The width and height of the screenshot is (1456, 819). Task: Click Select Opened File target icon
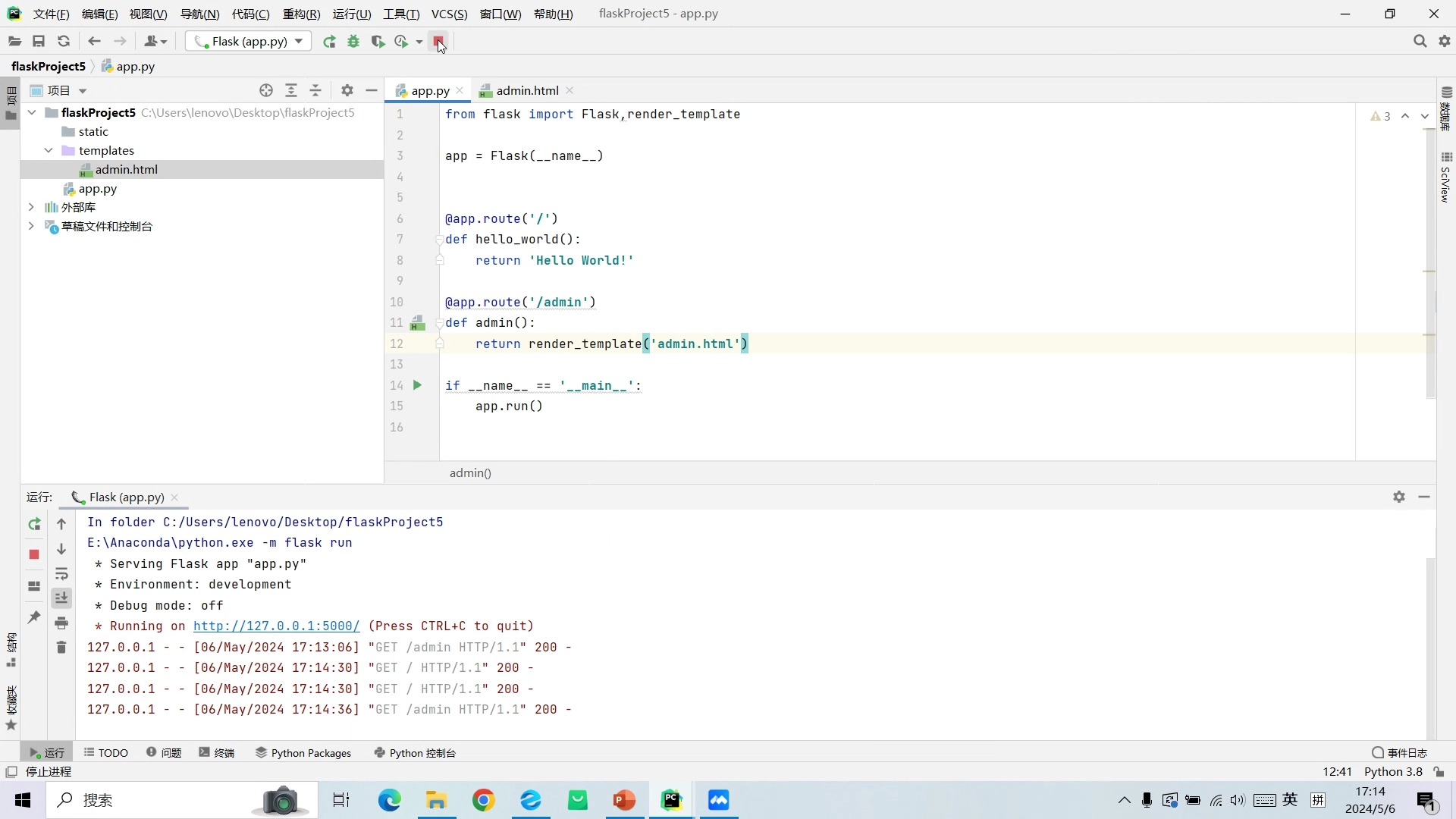pos(266,91)
